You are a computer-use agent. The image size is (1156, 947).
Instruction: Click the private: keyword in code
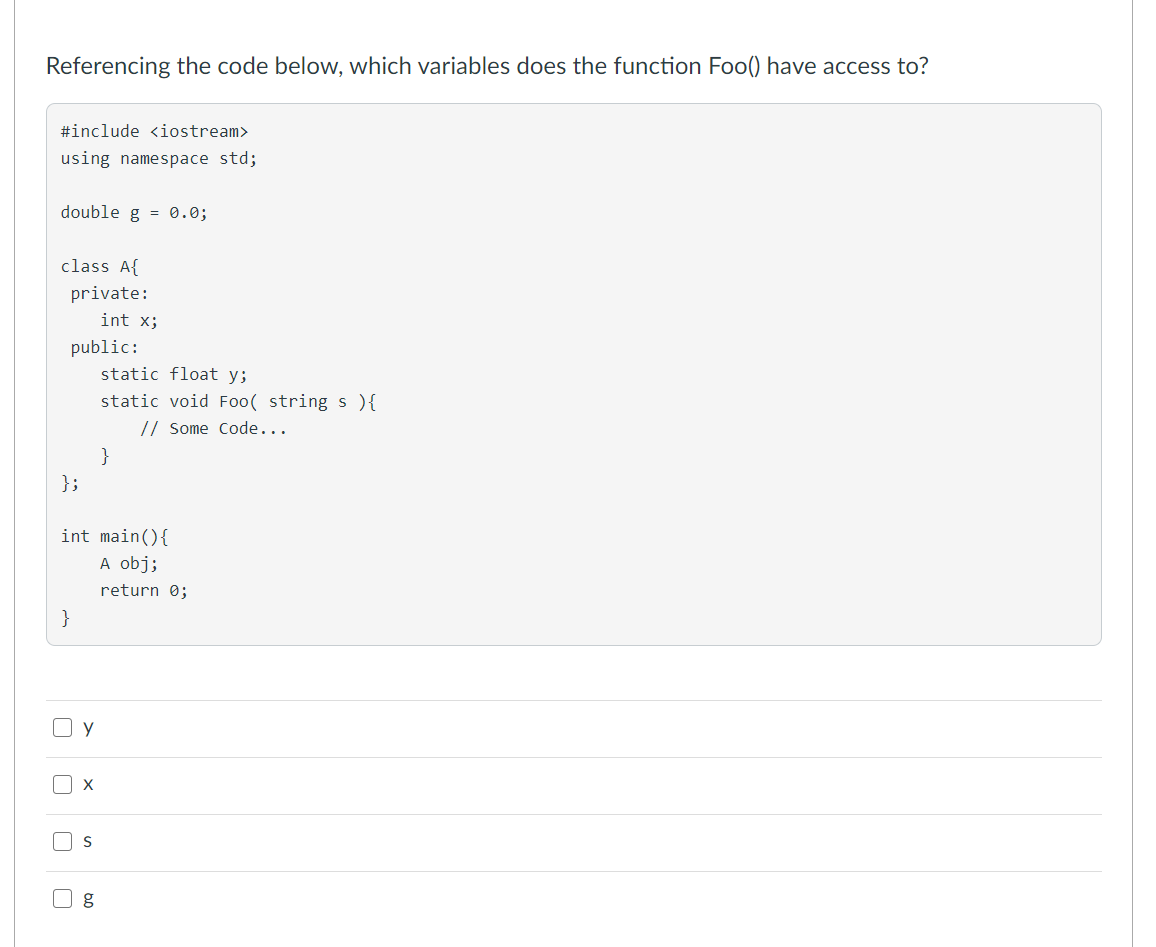pos(110,293)
